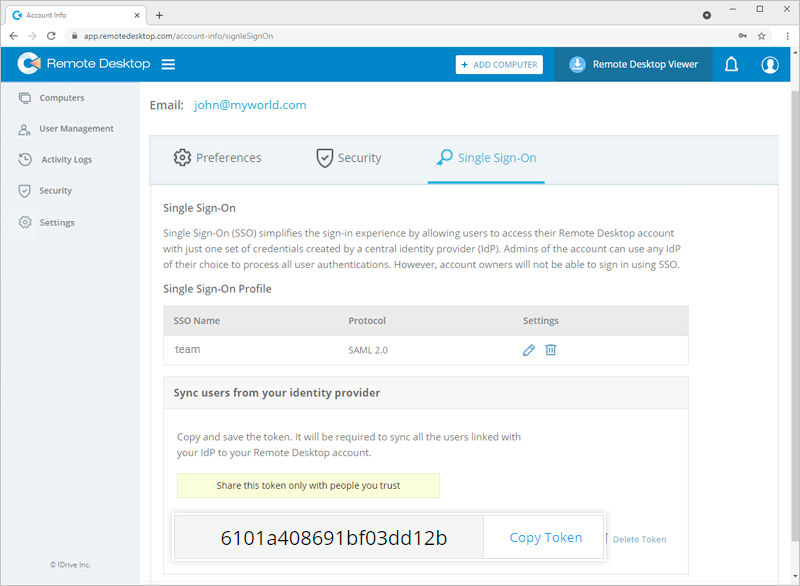Click the browser address bar

pyautogui.click(x=400, y=35)
